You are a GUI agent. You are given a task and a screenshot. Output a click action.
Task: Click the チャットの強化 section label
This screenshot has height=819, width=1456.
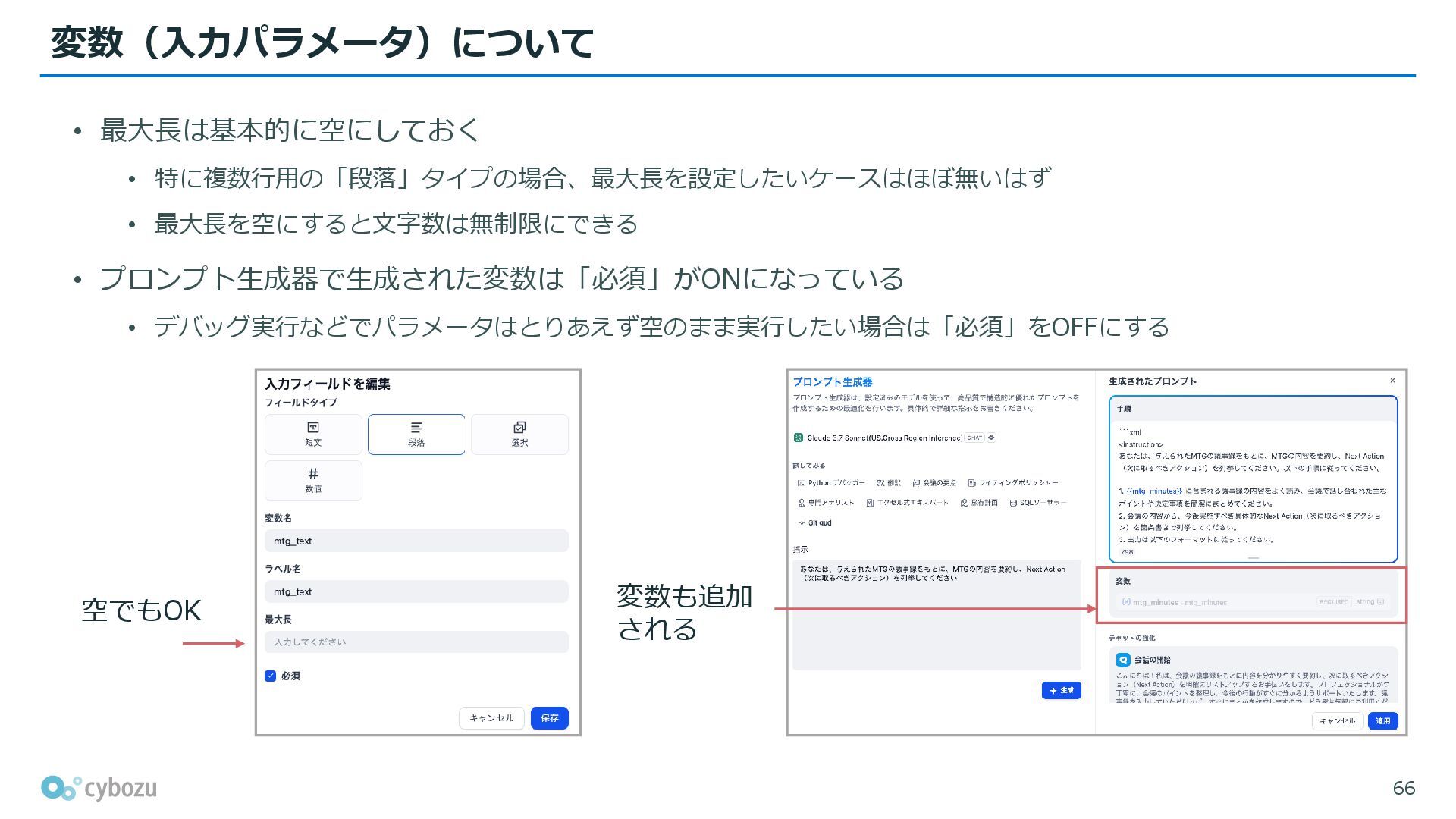click(x=1132, y=638)
